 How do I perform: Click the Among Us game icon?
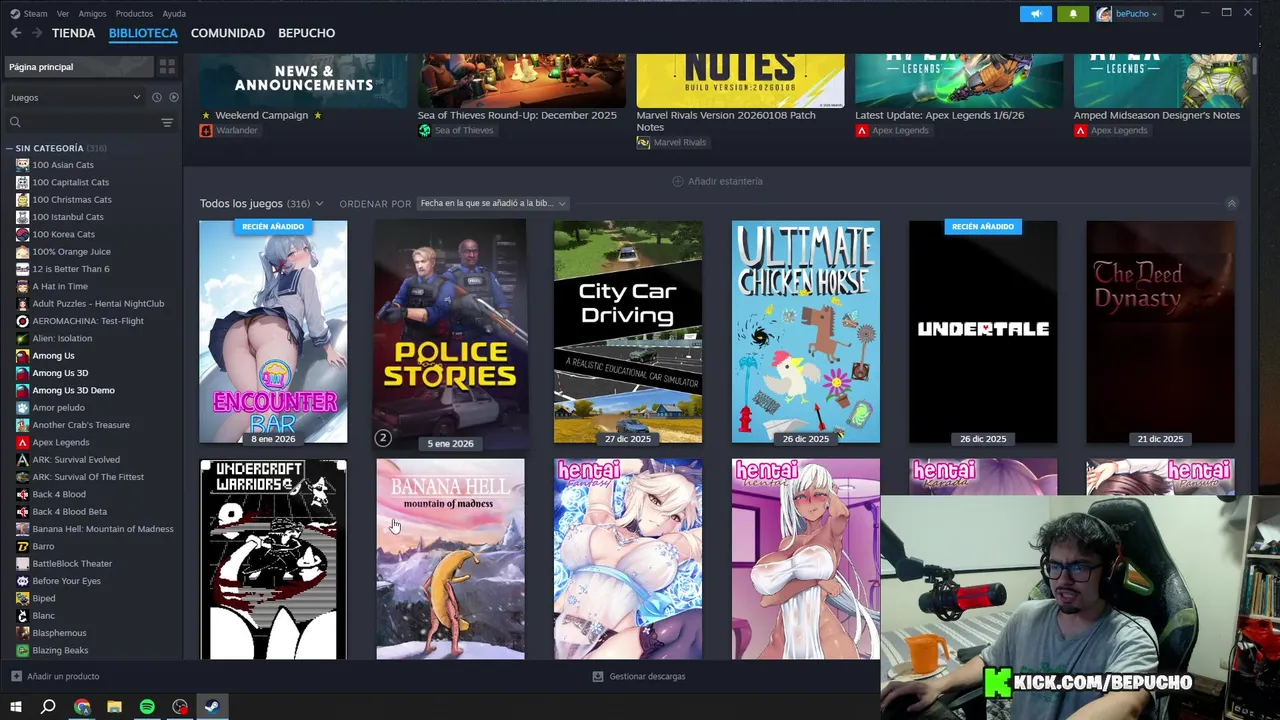(22, 356)
